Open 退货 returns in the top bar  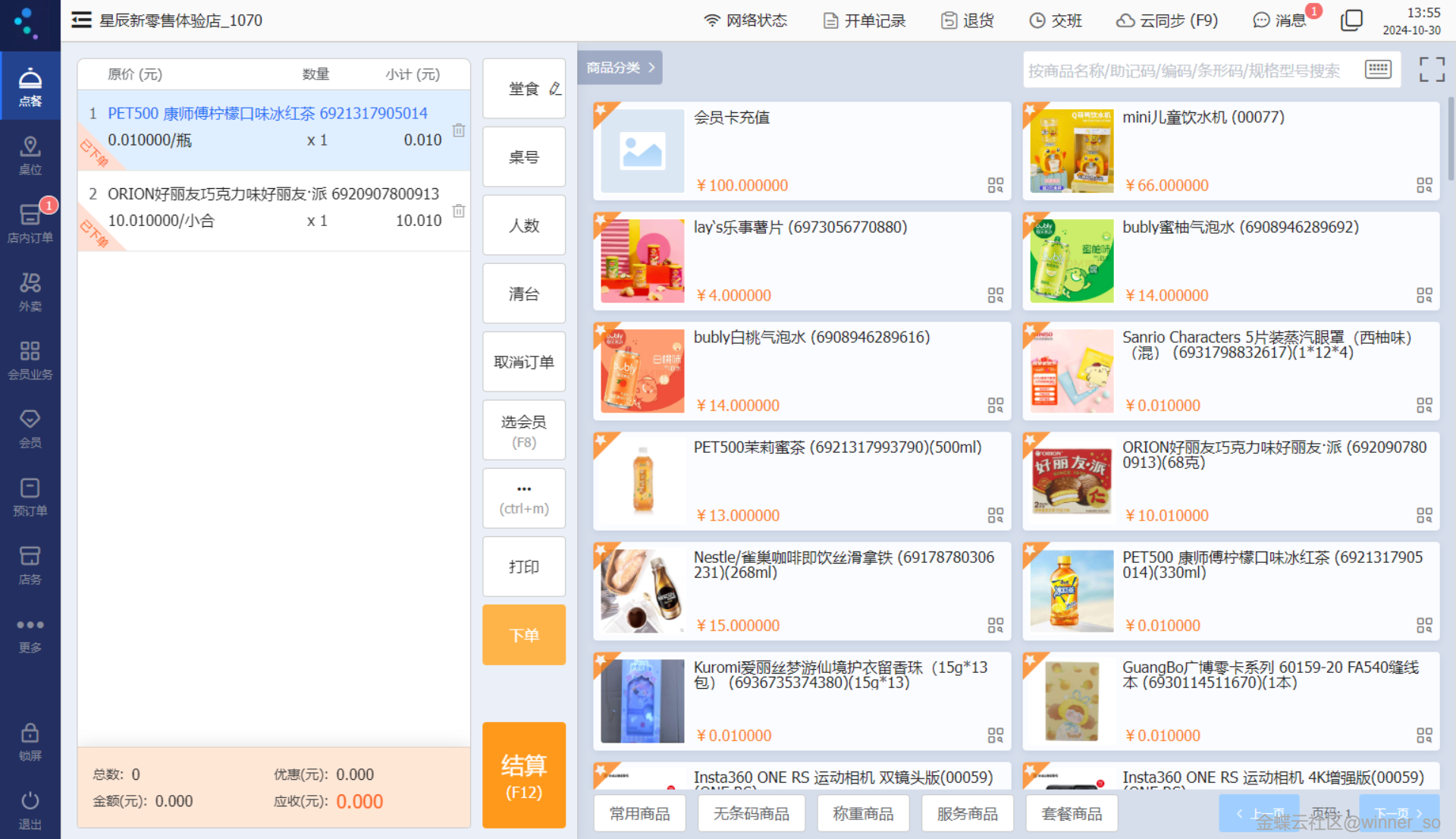point(968,20)
